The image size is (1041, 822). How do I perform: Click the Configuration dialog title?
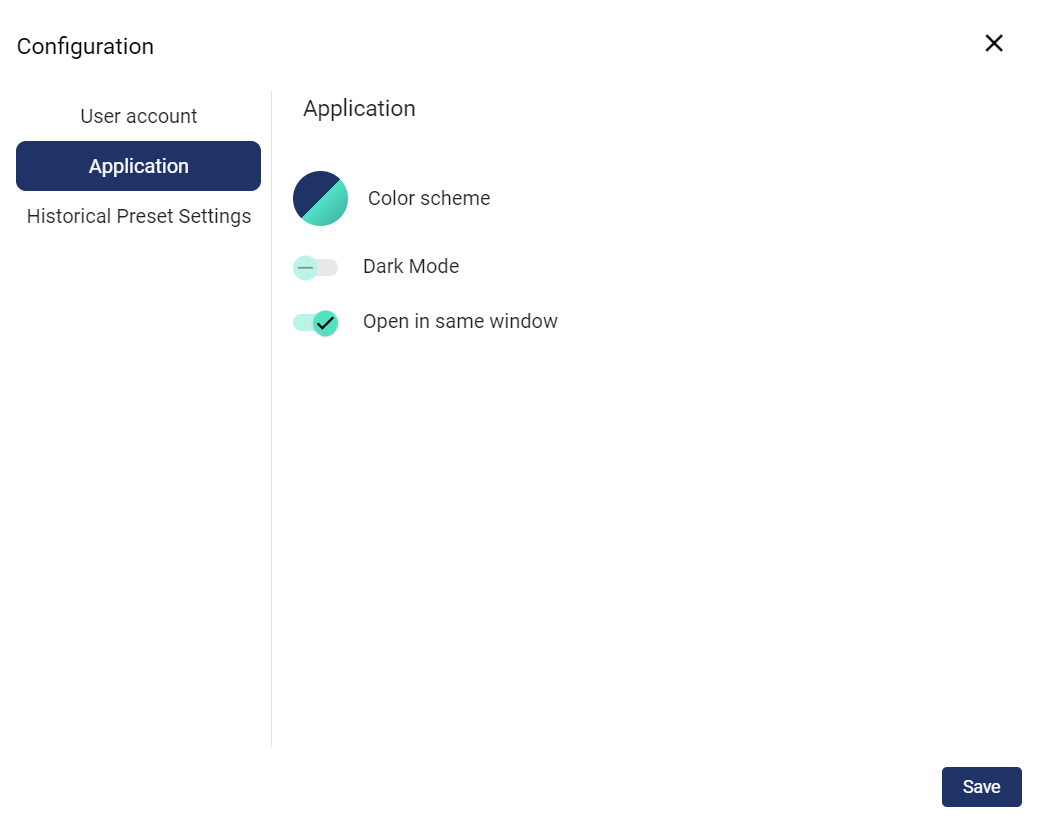[x=85, y=46]
